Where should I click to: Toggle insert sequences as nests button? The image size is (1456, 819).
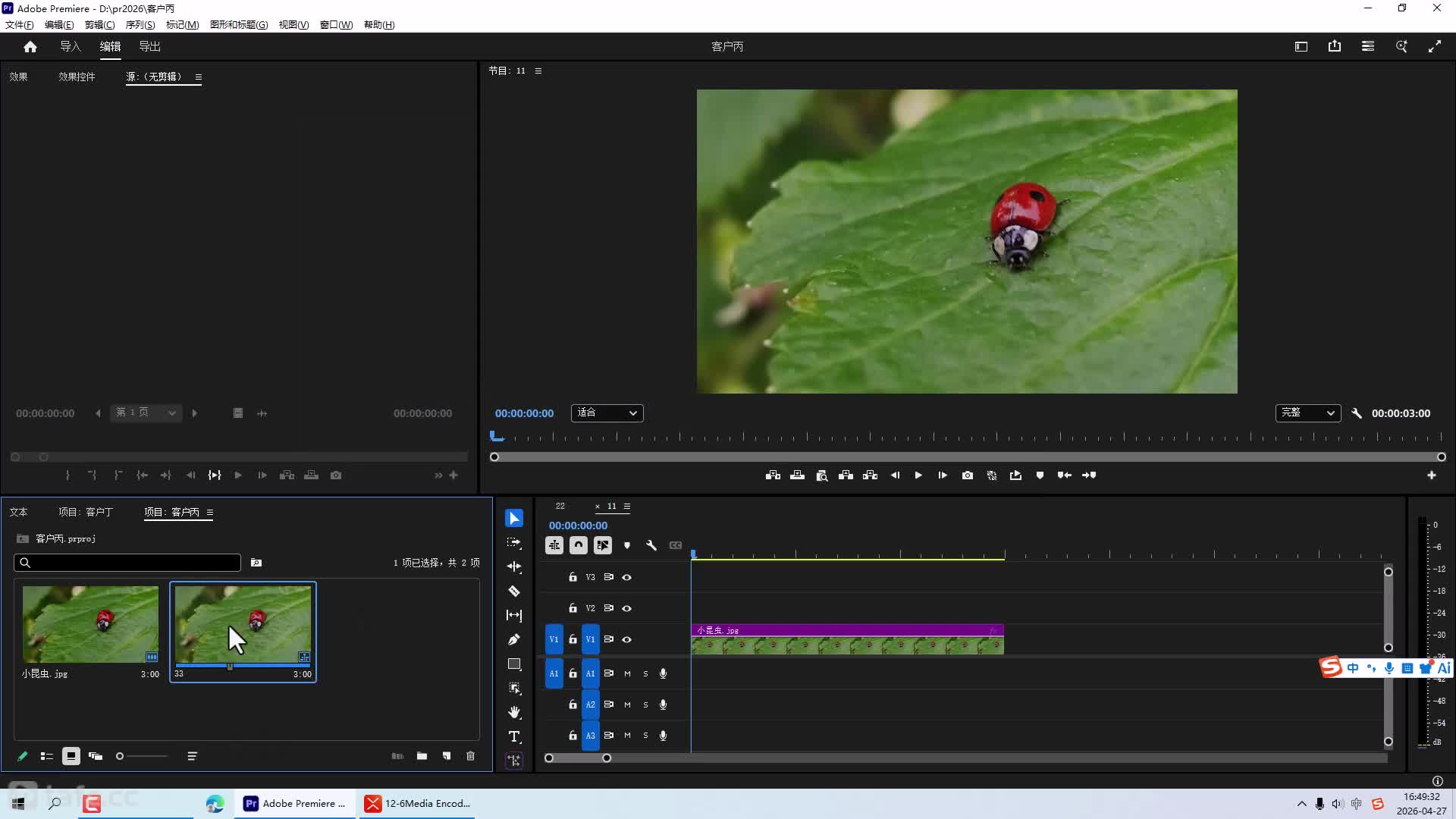click(554, 545)
